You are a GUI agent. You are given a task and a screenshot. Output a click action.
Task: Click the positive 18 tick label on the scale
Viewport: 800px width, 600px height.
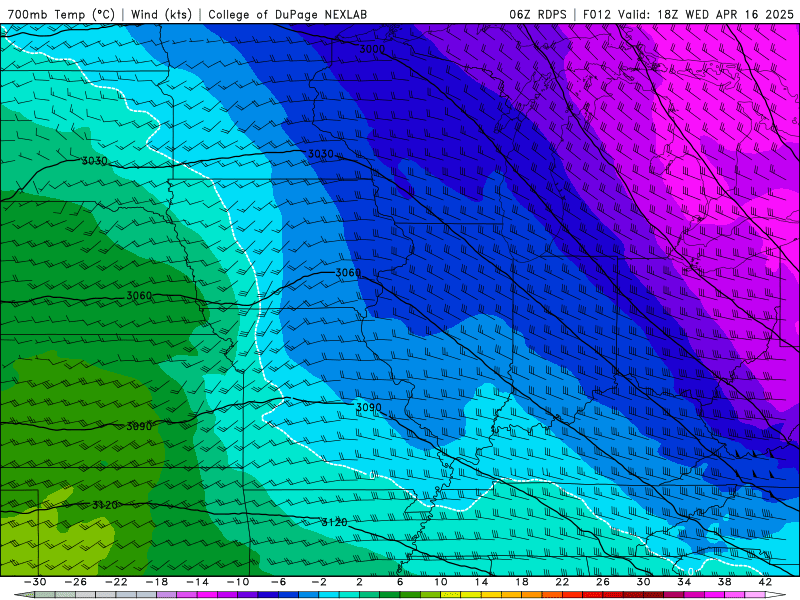pos(521,582)
